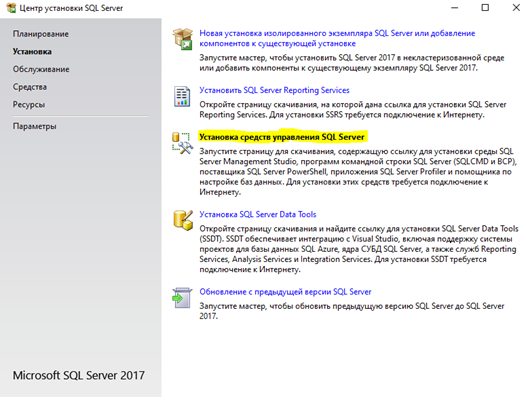
Task: Open Средства section
Action: tap(30, 87)
